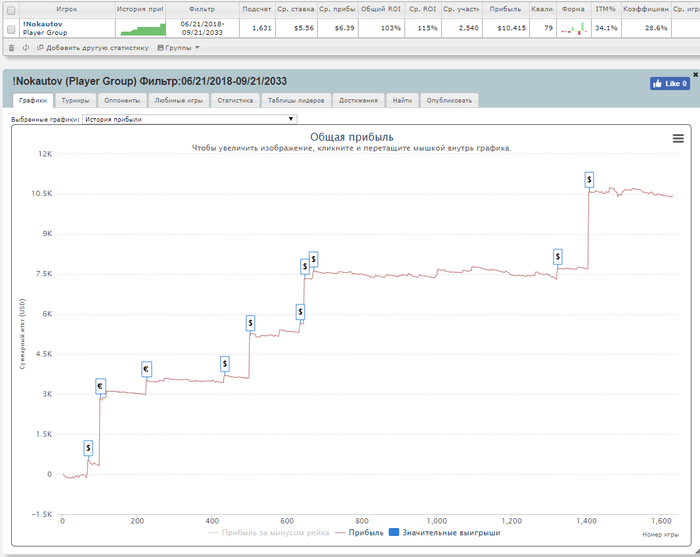Sort by the Подсчет column header
The image size is (700, 557).
pyautogui.click(x=257, y=9)
